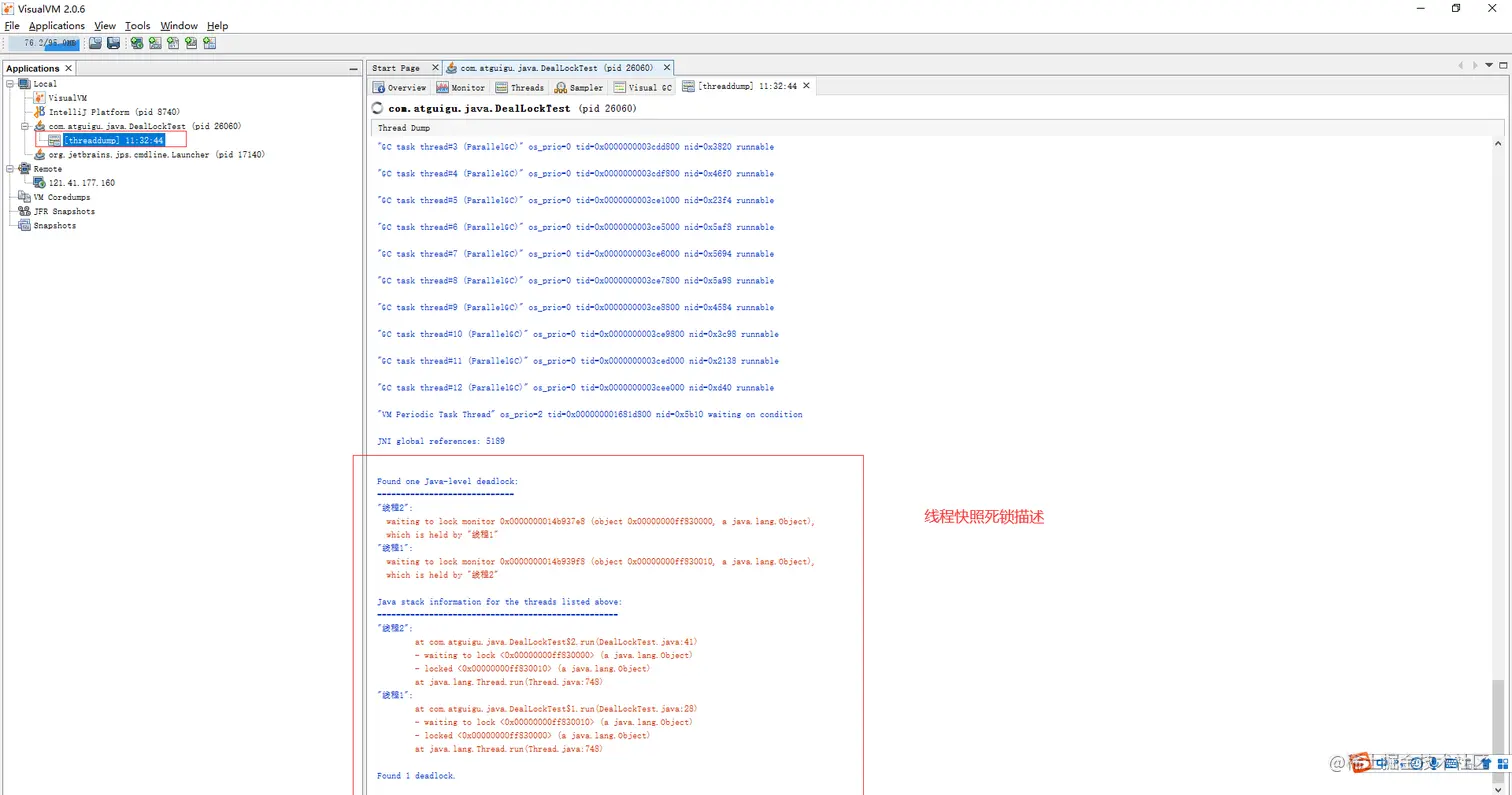
Task: Click the Snapshots icon in Applications tree
Action: click(25, 225)
